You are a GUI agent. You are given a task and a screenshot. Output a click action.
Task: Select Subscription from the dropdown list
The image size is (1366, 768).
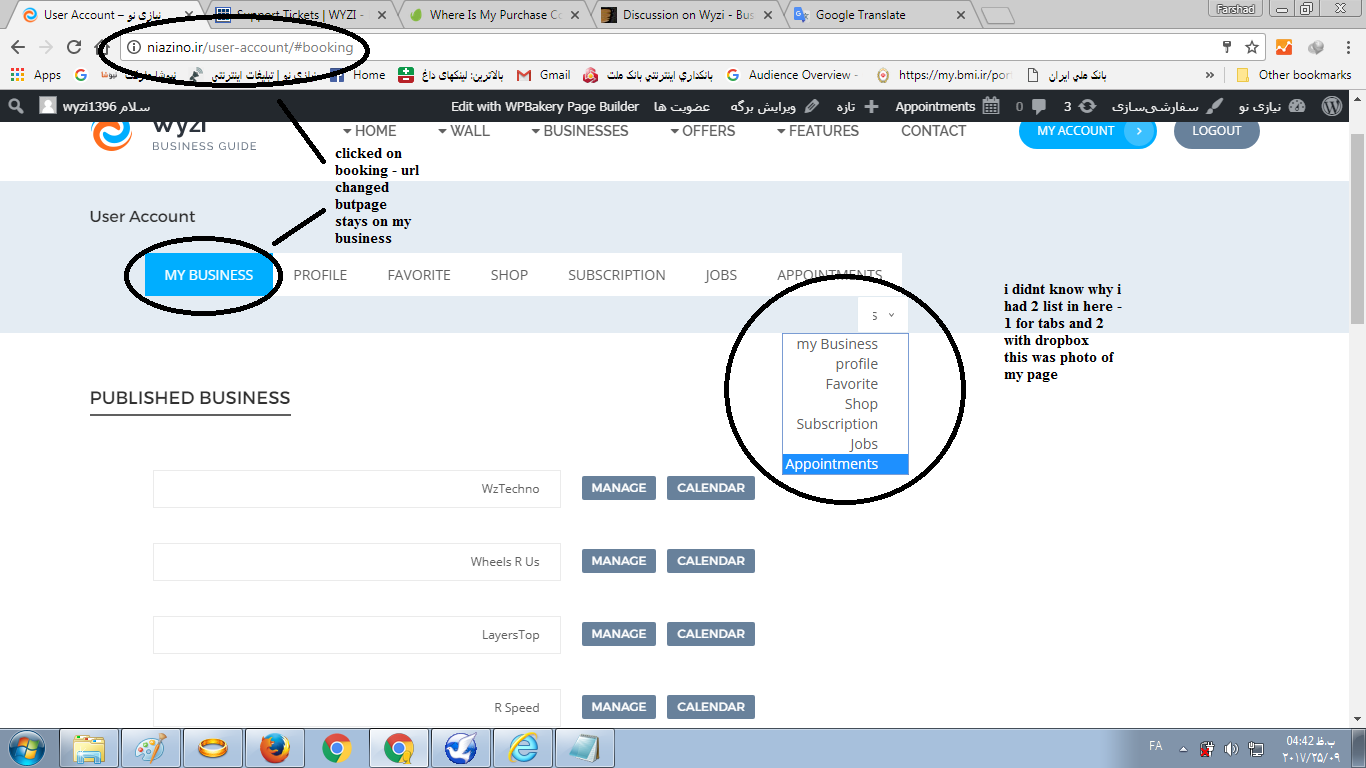(837, 424)
